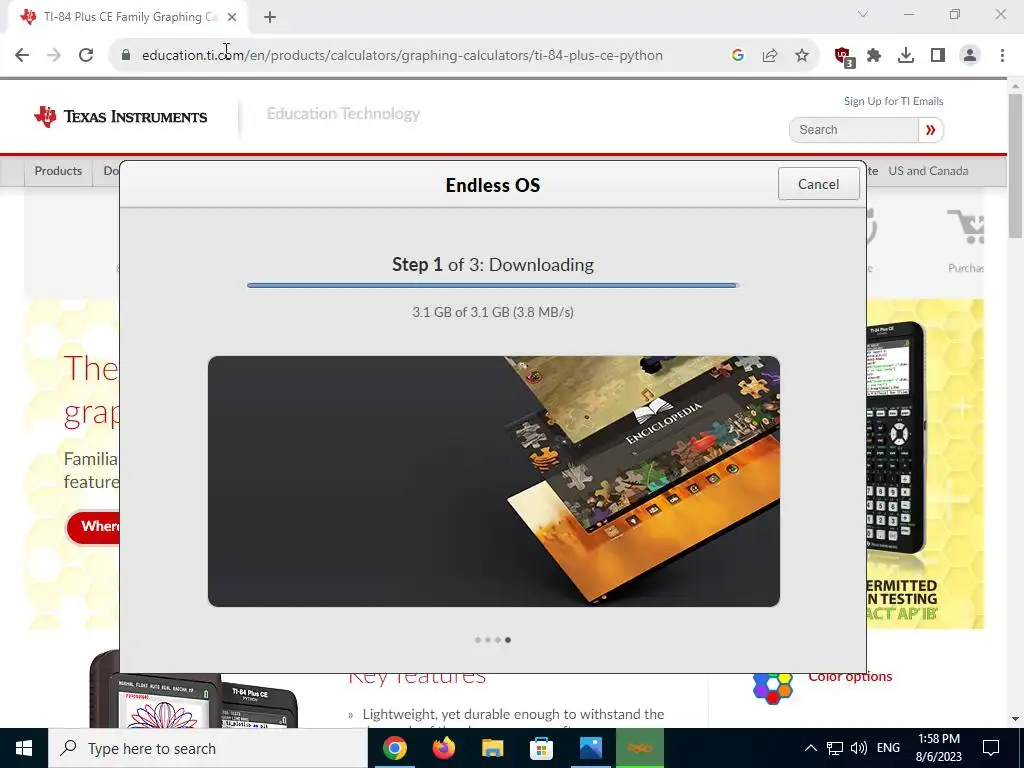1024x768 pixels.
Task: Click the TI-84 calculator hero image
Action: tap(895, 439)
